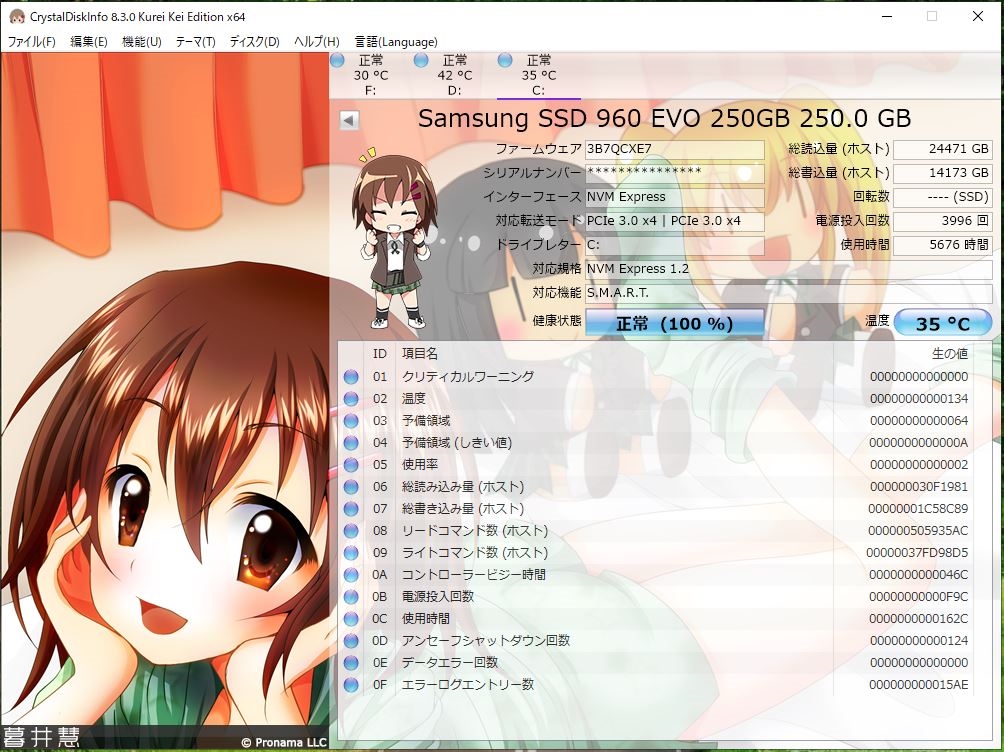The height and width of the screenshot is (752, 1004).
Task: Click total host writes value 14173 GB
Action: [x=943, y=173]
